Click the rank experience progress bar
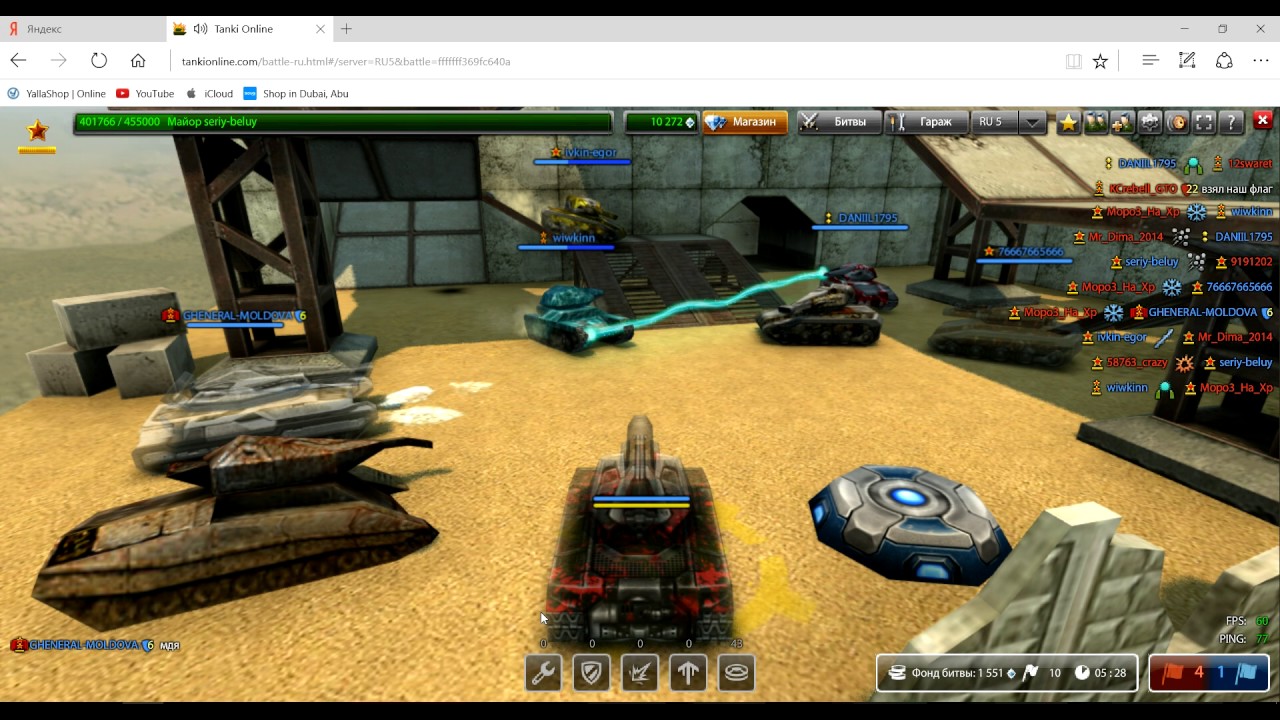1280x720 pixels. (342, 122)
